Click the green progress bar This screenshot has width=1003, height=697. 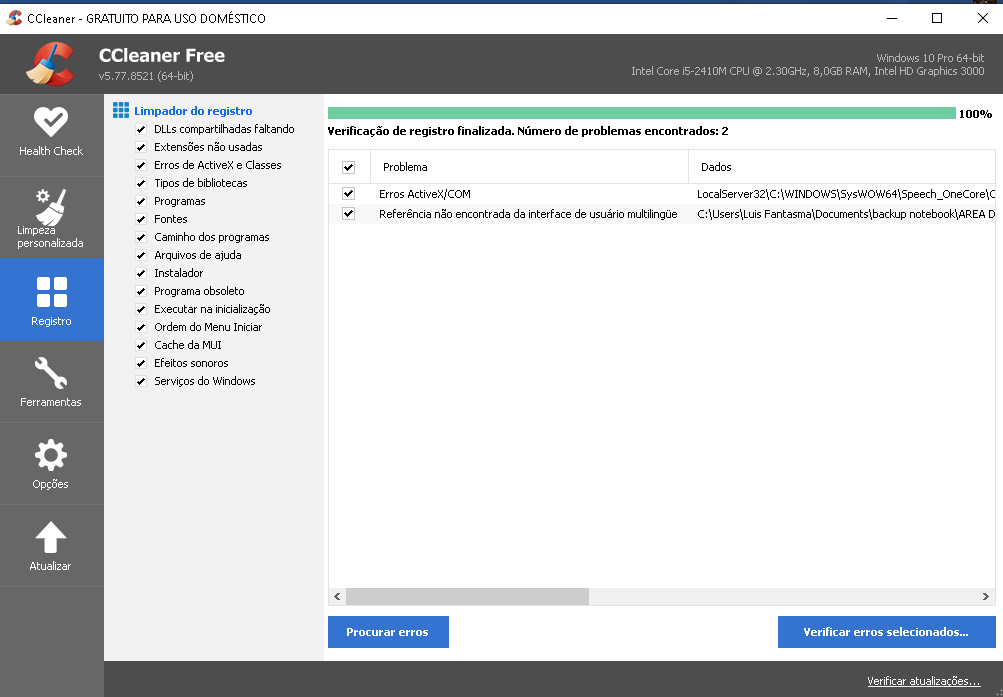[x=641, y=113]
